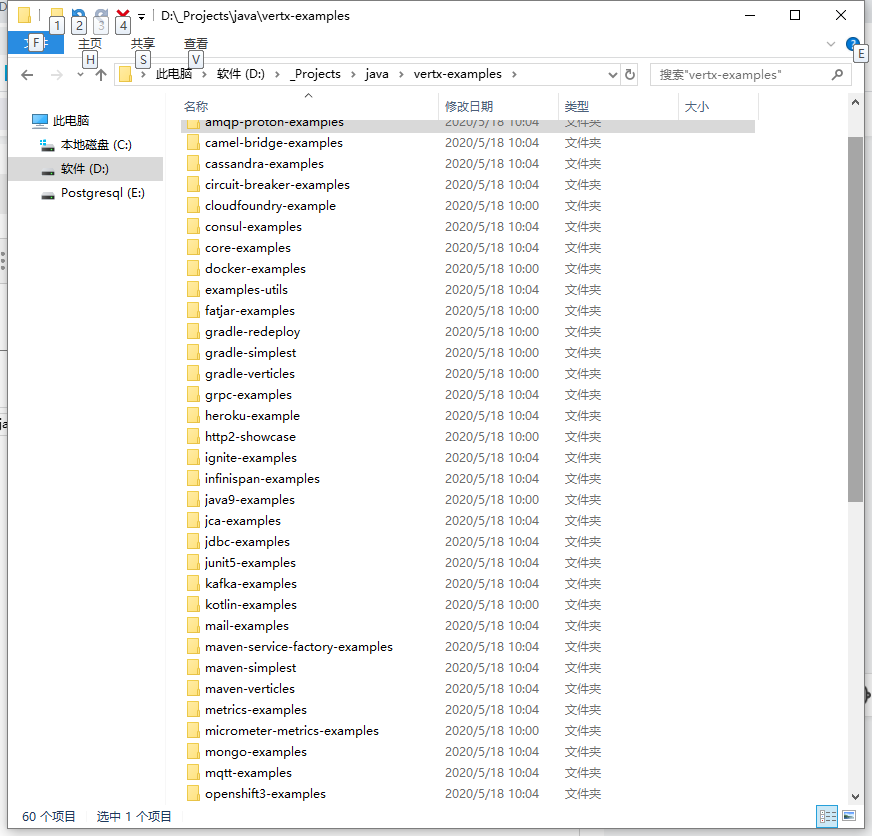
Task: Open the address bar path dropdown arrow
Action: point(612,74)
